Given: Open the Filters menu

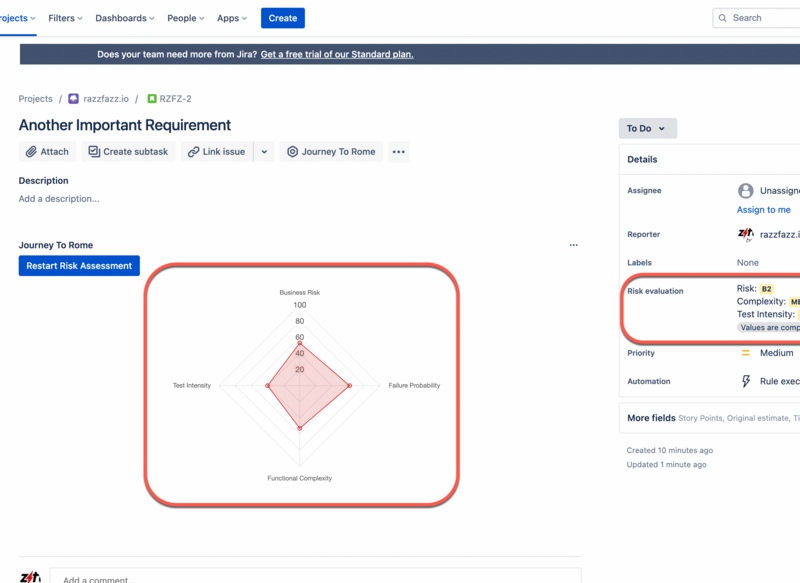Looking at the screenshot, I should point(65,18).
